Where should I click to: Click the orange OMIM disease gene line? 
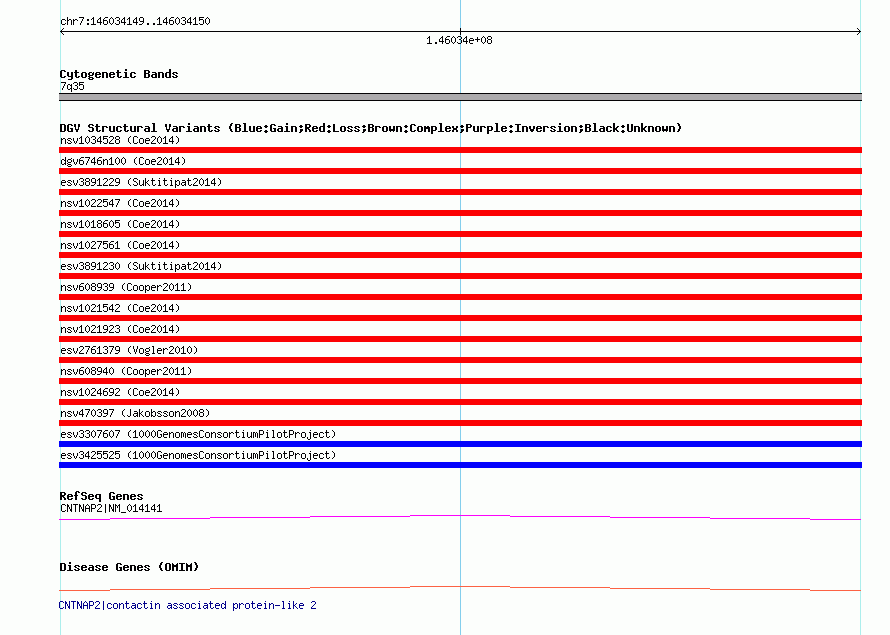coord(460,588)
